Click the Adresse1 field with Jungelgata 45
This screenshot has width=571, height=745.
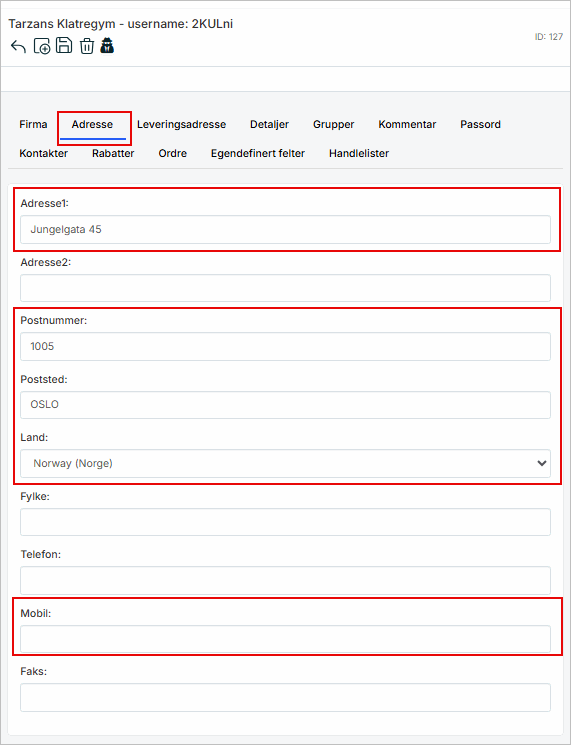pos(286,229)
